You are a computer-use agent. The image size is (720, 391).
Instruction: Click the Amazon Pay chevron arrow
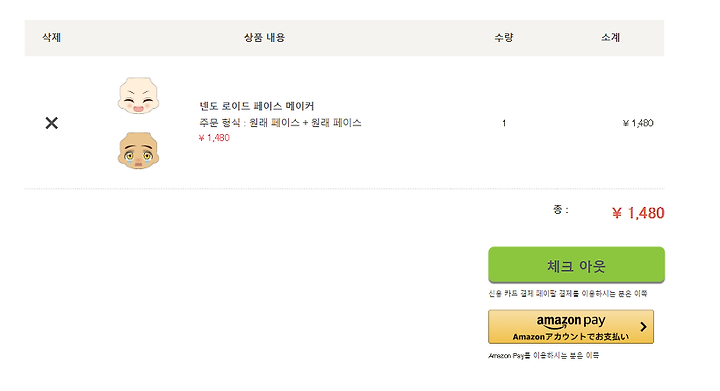point(643,327)
